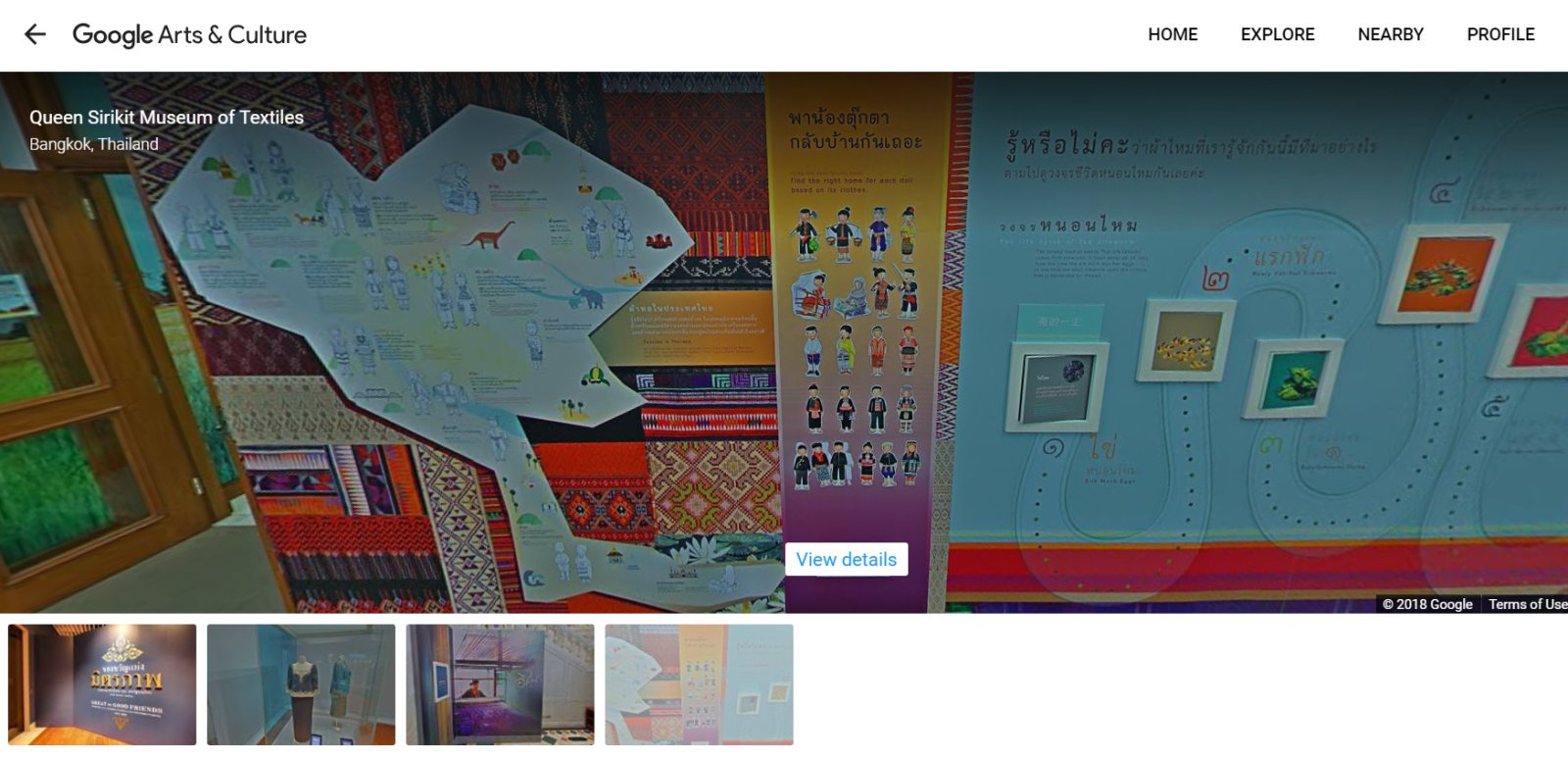Screen dimensions: 1568x757
Task: Click the Queen Sirikit Museum of Textiles title
Action: click(x=167, y=117)
